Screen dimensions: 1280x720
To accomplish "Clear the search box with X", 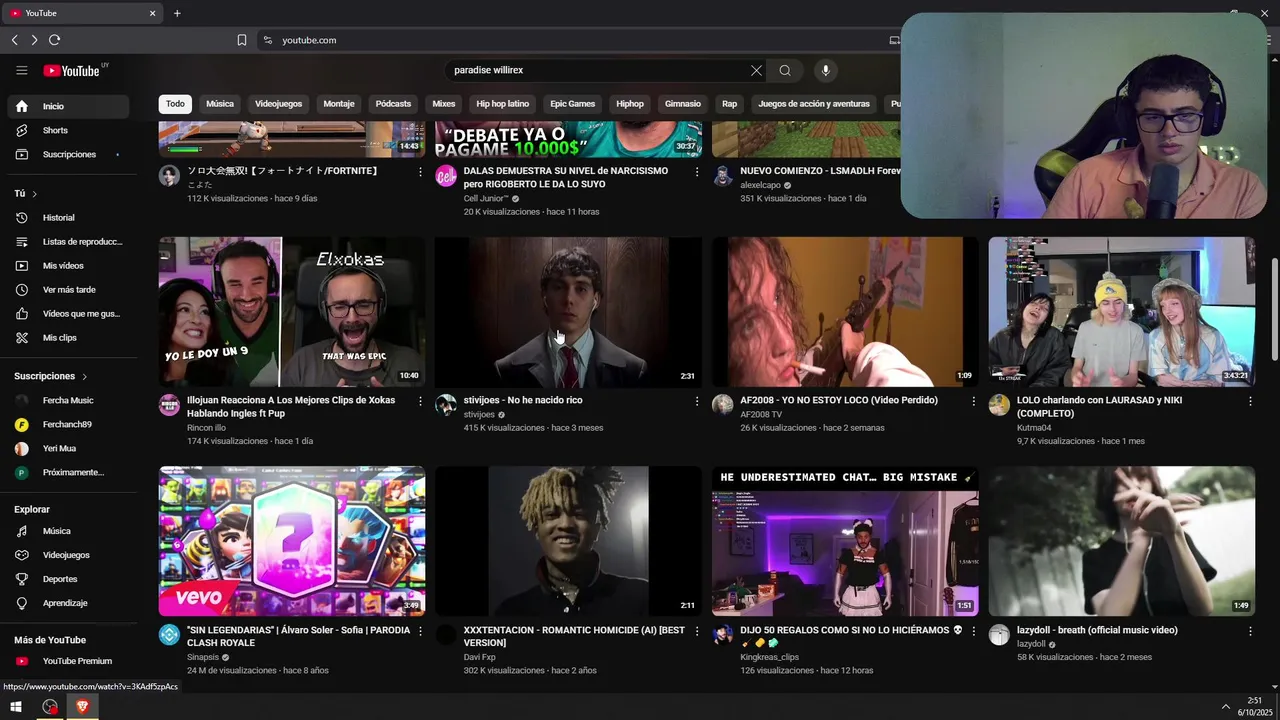I will (756, 70).
